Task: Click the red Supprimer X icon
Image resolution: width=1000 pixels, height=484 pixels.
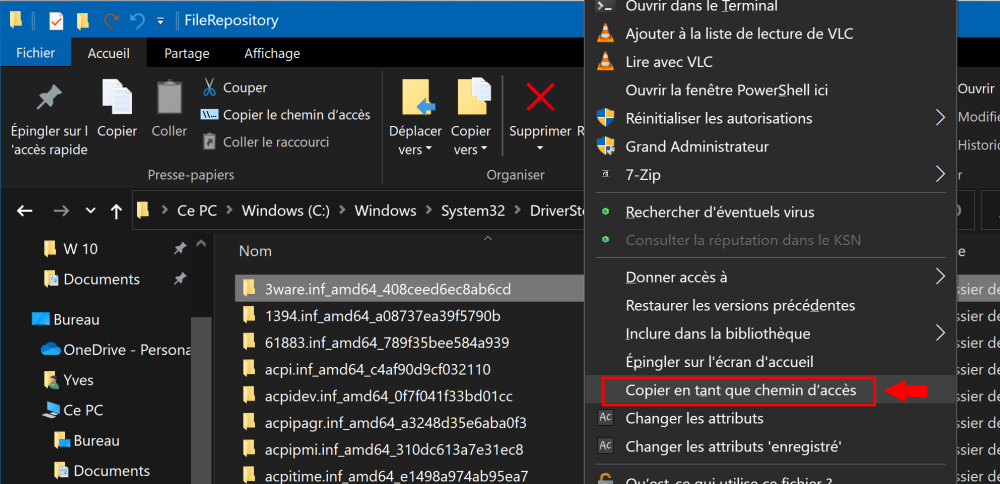Action: pyautogui.click(x=540, y=97)
